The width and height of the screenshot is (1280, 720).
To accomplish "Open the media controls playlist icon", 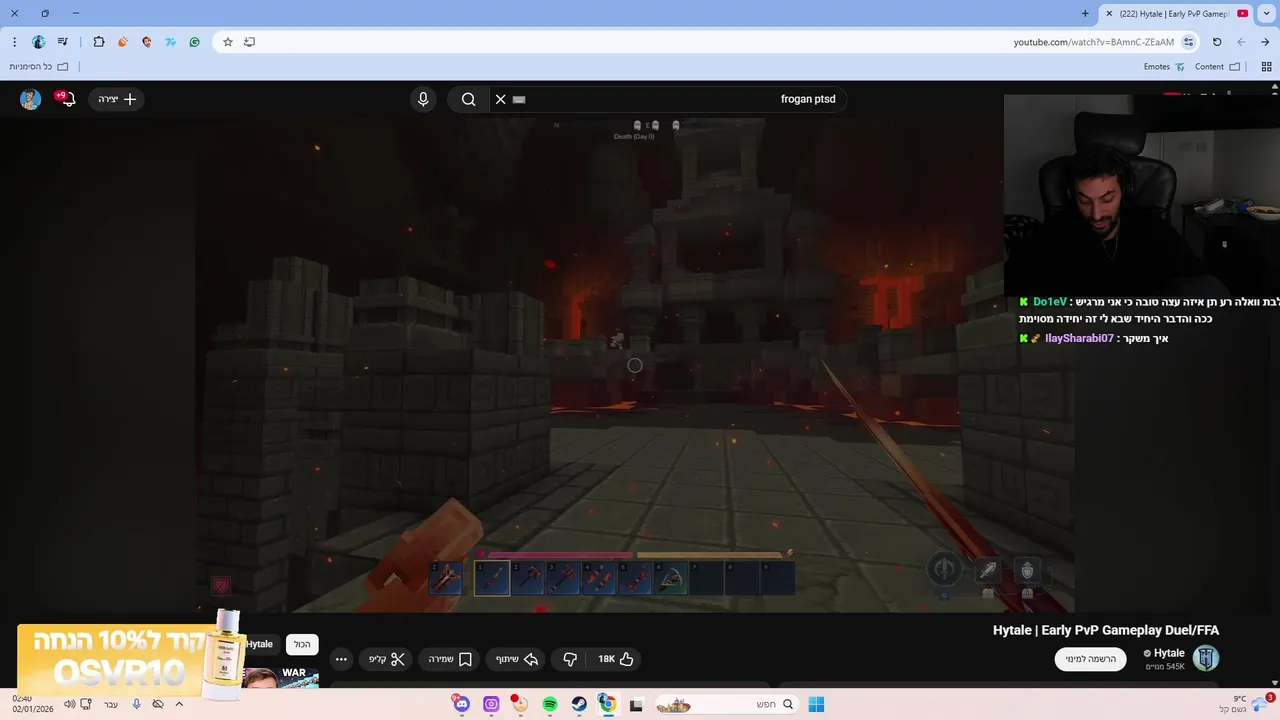I will click(x=63, y=42).
